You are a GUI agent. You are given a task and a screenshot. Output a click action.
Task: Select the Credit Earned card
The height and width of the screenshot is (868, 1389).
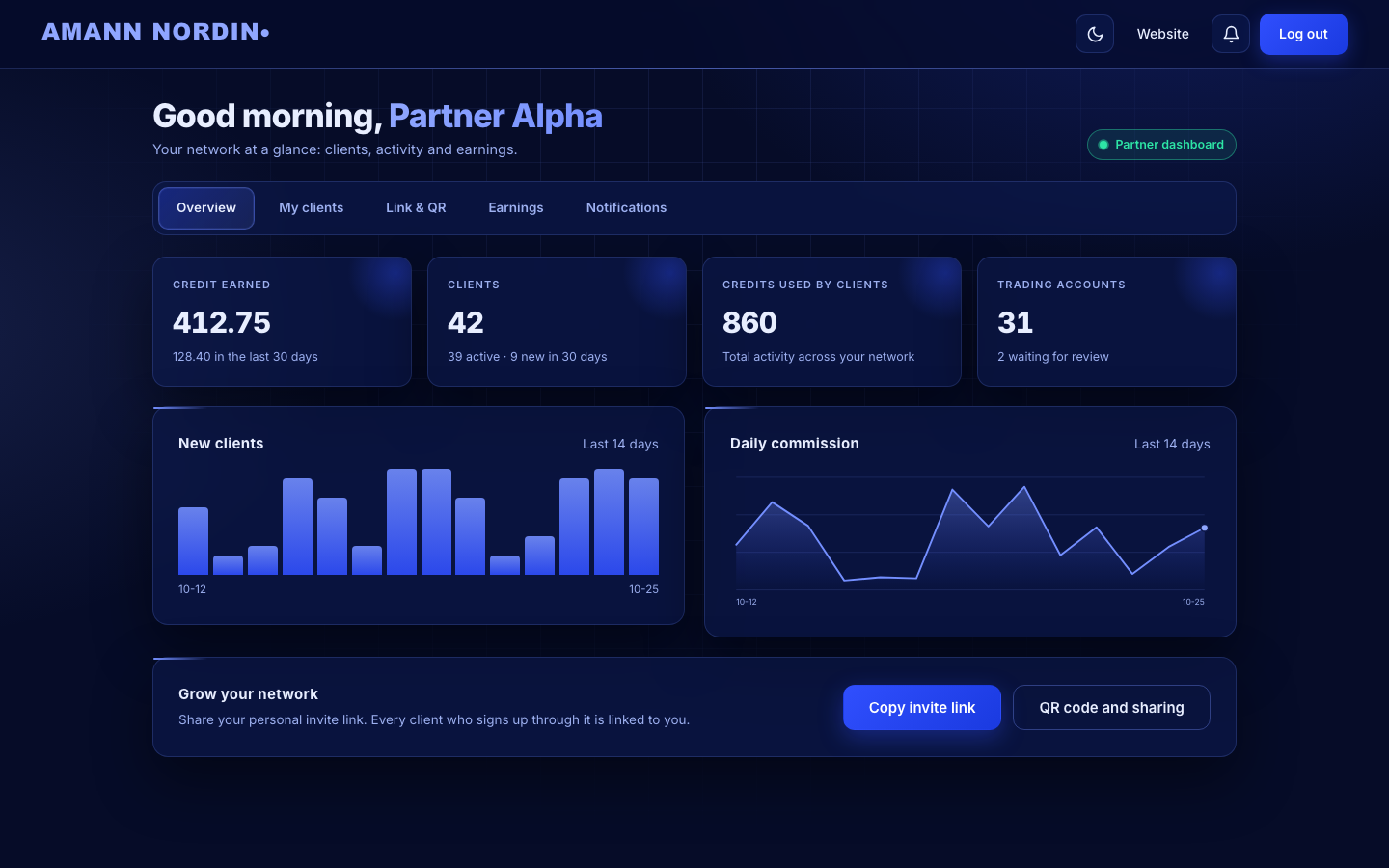(x=282, y=321)
